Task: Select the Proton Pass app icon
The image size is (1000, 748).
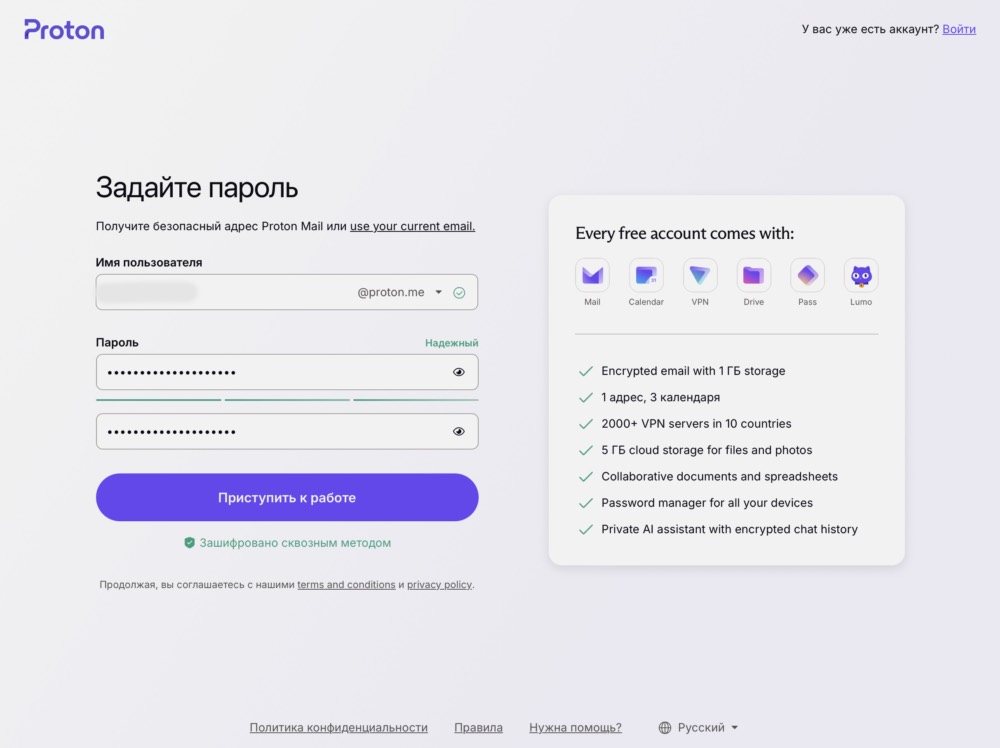Action: click(x=807, y=275)
